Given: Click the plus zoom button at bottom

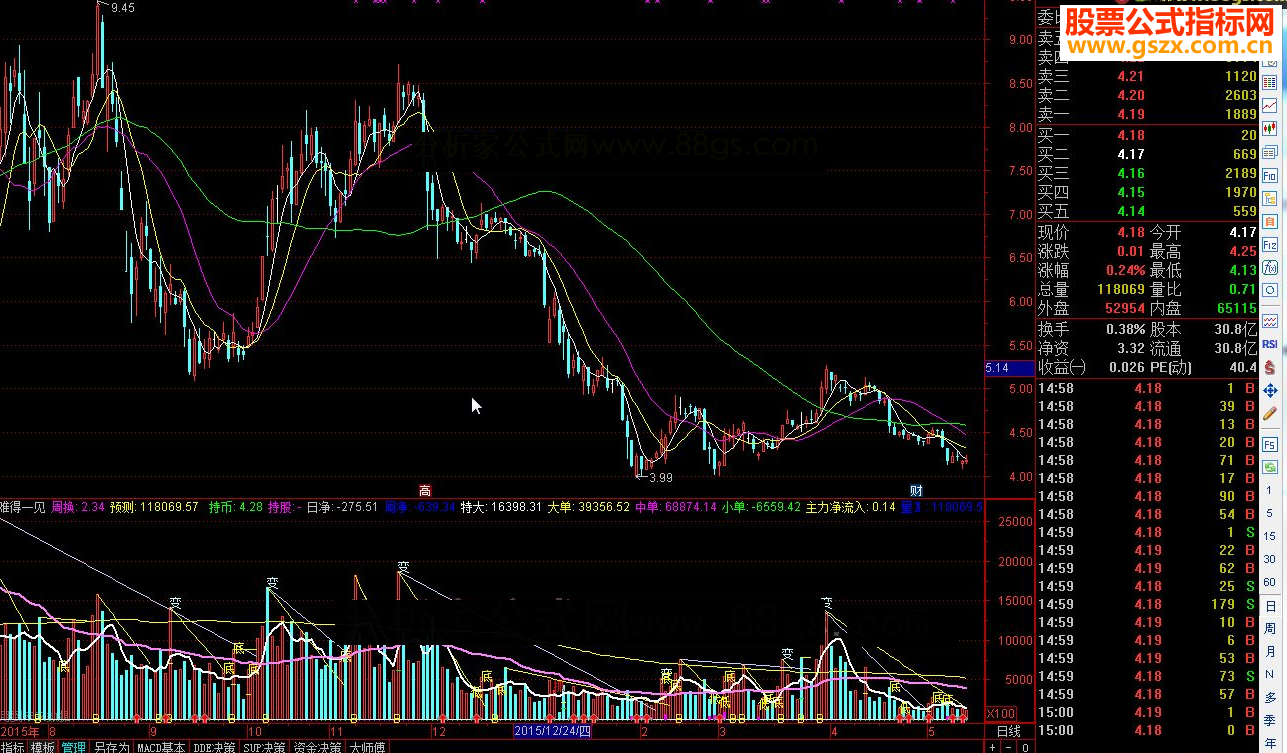Looking at the screenshot, I should pyautogui.click(x=991, y=746).
